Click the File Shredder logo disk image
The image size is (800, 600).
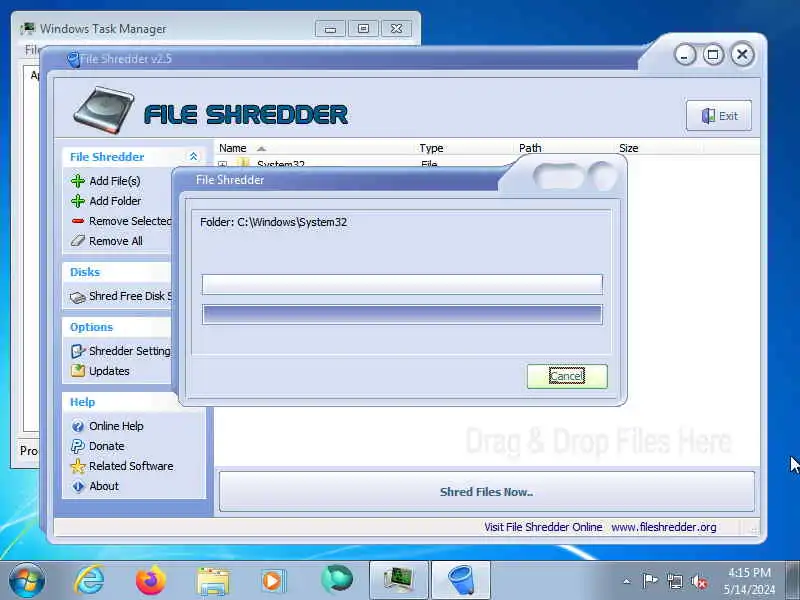[104, 110]
